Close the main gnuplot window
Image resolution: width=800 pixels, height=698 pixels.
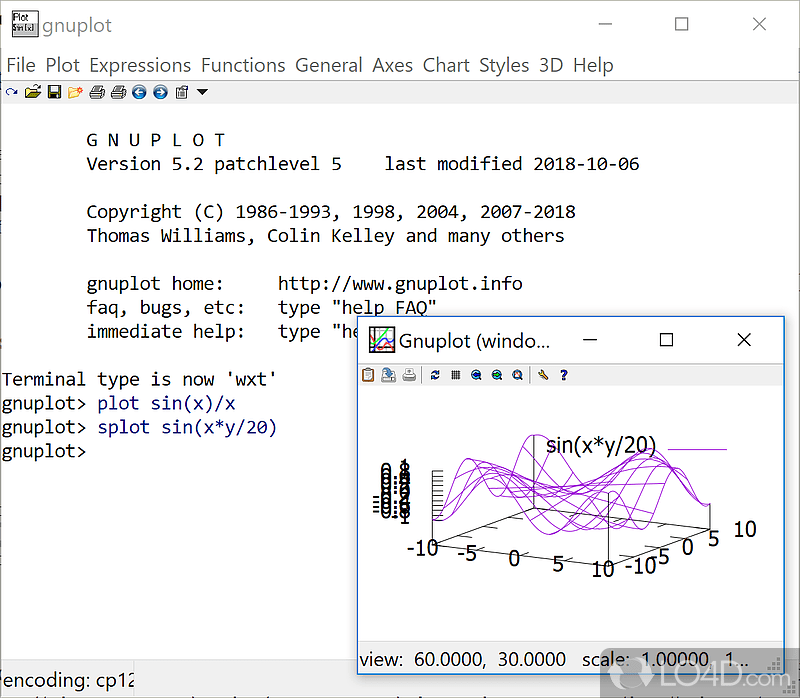(759, 24)
